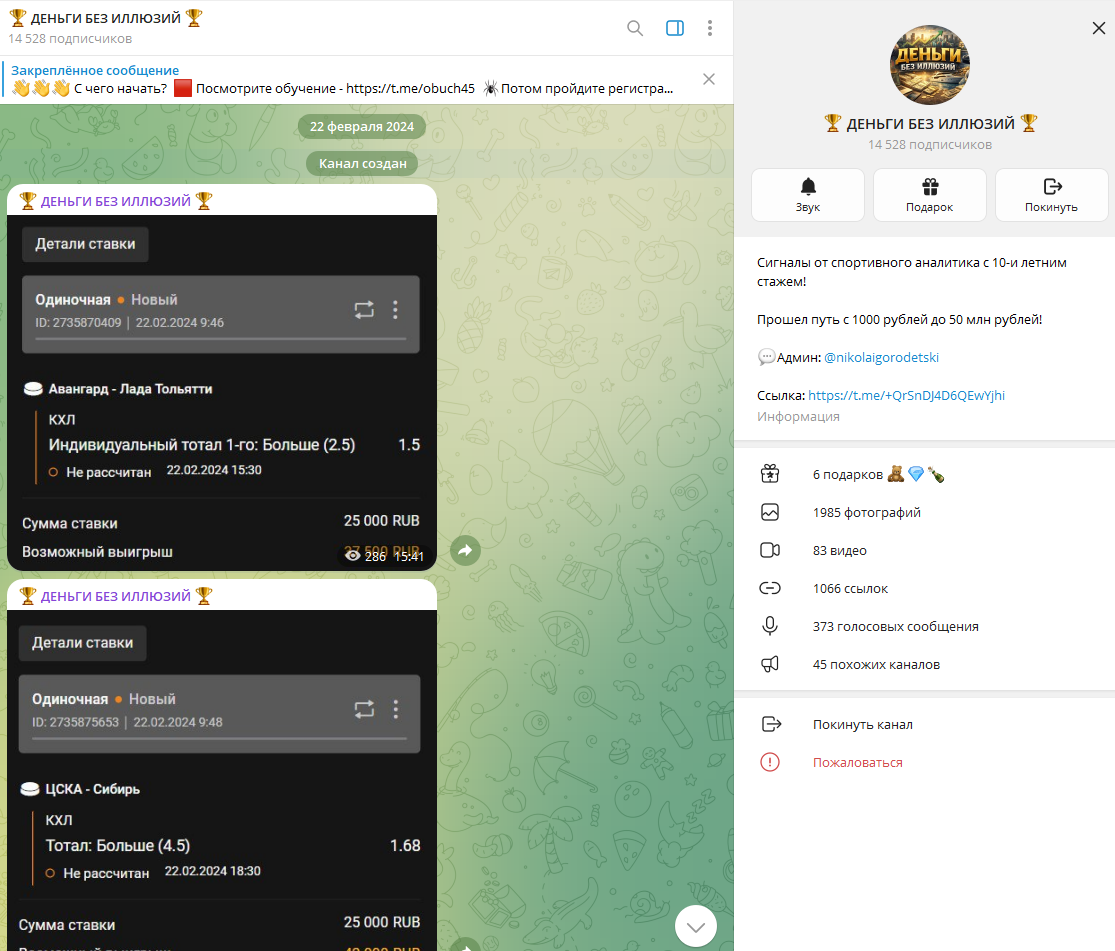The width and height of the screenshot is (1115, 951).
Task: Jump to latest messages with down arrow
Action: click(695, 926)
